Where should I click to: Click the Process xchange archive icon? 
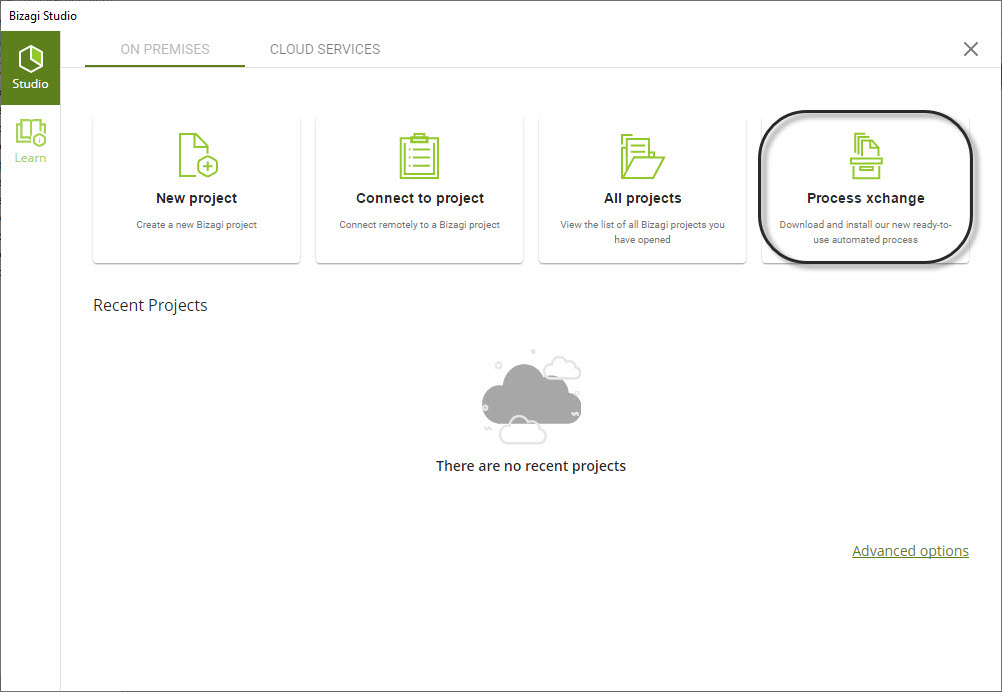click(x=866, y=156)
